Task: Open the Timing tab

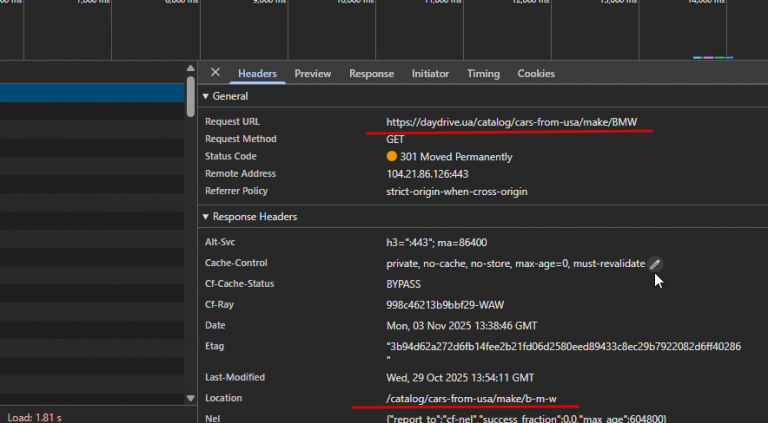Action: pyautogui.click(x=483, y=73)
